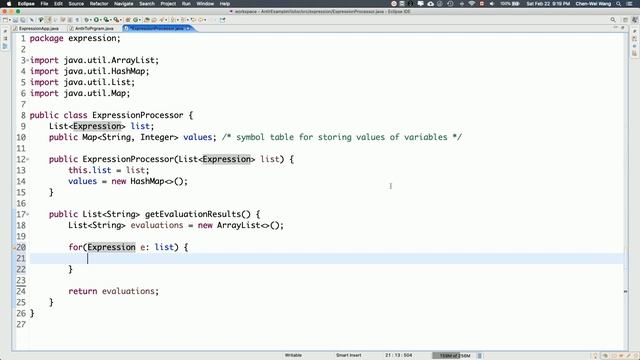Open the Project menu
Screen dimensions: 640x360
(x=168, y=4)
